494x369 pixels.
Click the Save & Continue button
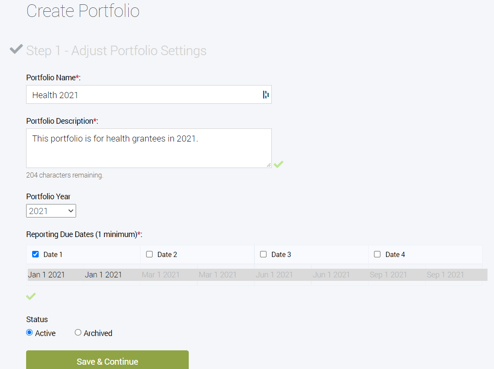coord(107,360)
